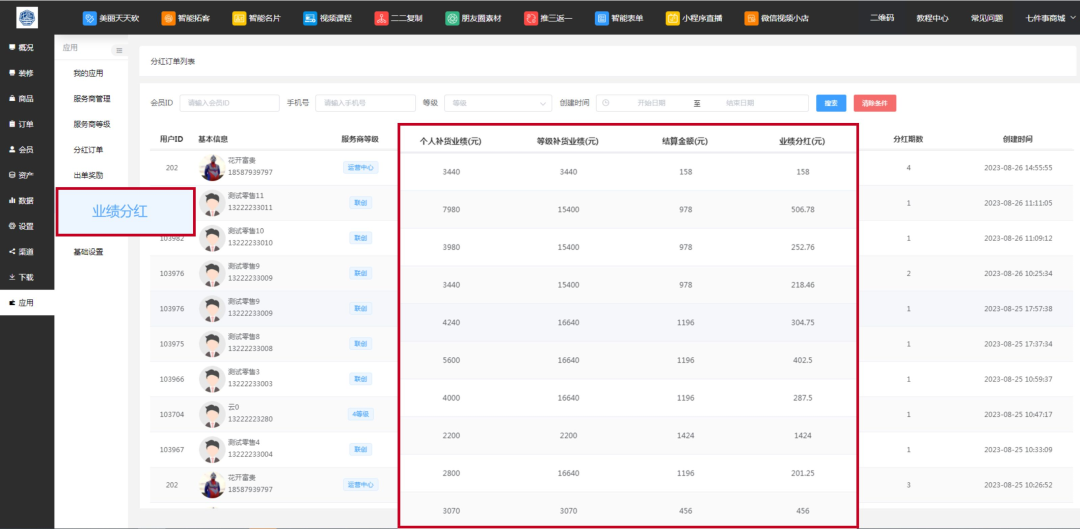This screenshot has width=1080, height=529.
Task: Click the 二二复制 red icon
Action: tap(382, 18)
